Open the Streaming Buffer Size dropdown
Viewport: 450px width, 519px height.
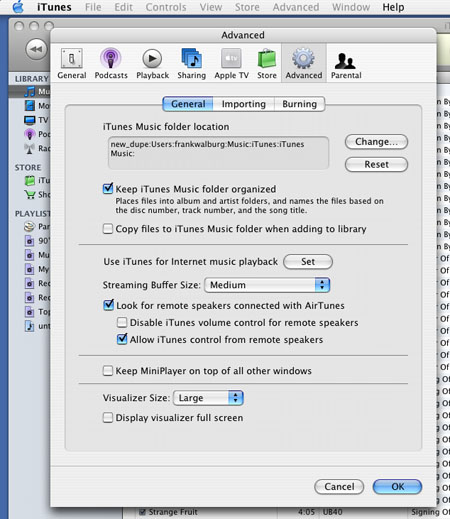click(x=267, y=285)
